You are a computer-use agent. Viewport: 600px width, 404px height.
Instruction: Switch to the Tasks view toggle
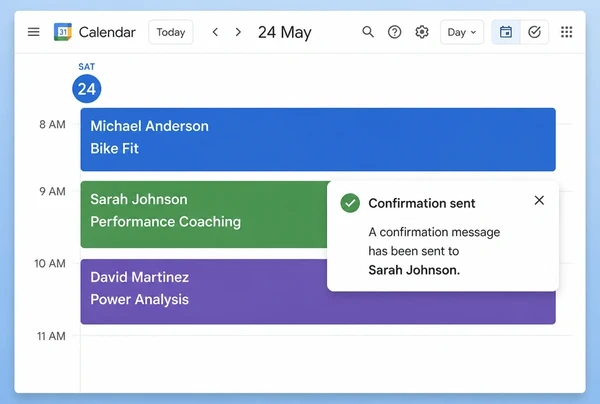pyautogui.click(x=534, y=32)
